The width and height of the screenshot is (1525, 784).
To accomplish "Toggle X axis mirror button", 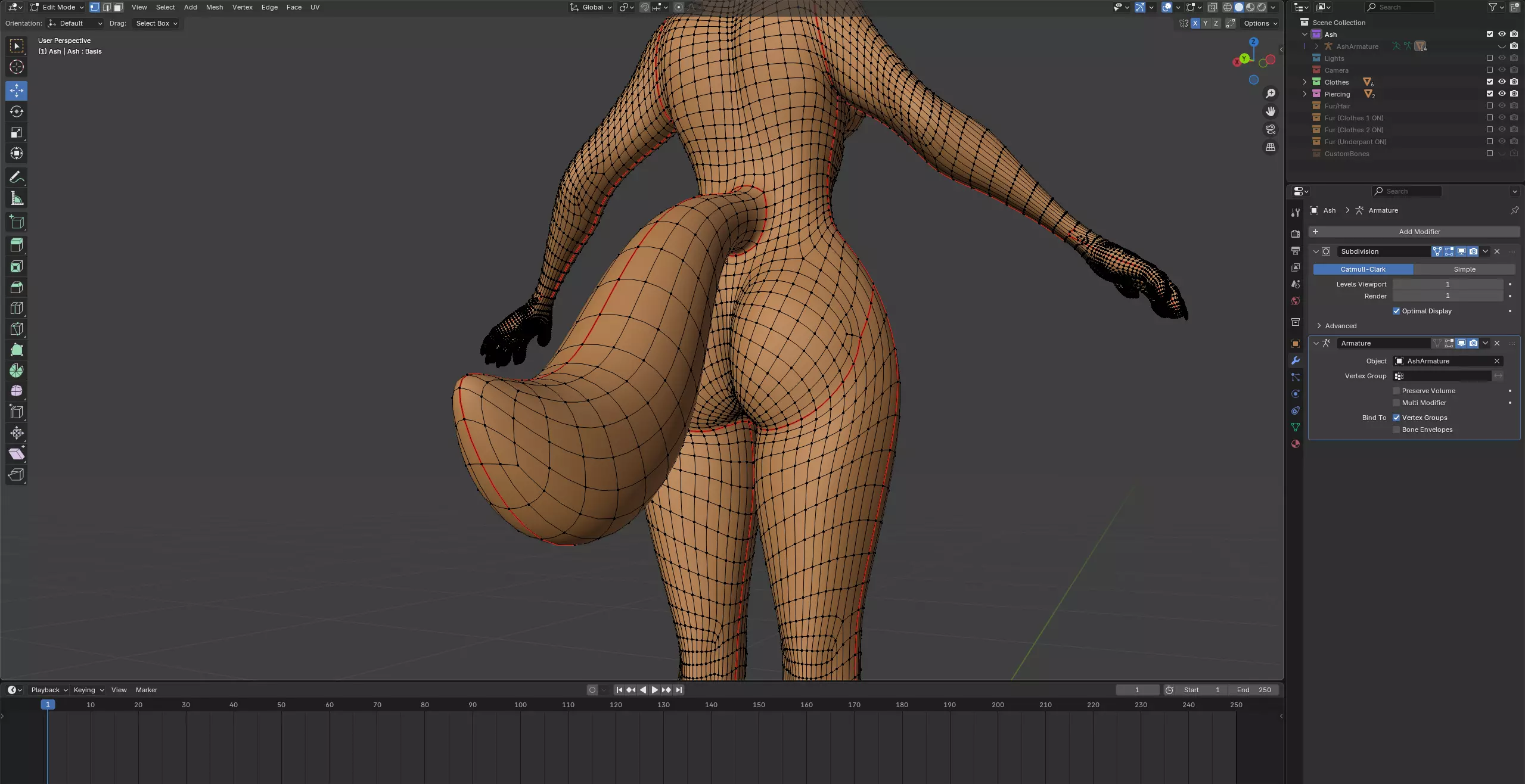I will click(1195, 23).
